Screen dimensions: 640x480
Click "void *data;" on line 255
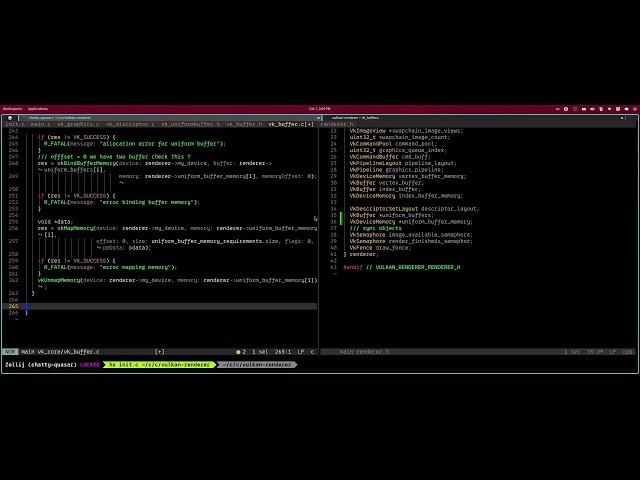click(55, 222)
